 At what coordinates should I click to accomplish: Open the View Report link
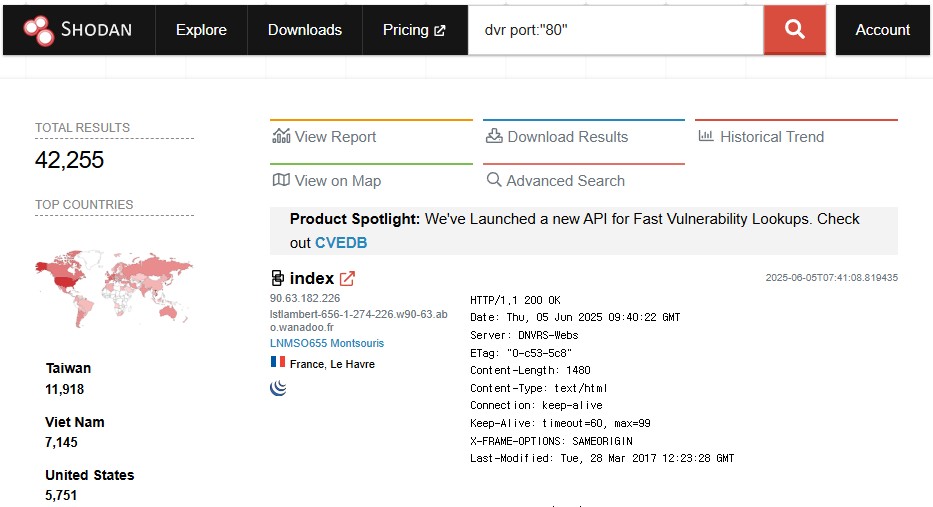coord(336,137)
